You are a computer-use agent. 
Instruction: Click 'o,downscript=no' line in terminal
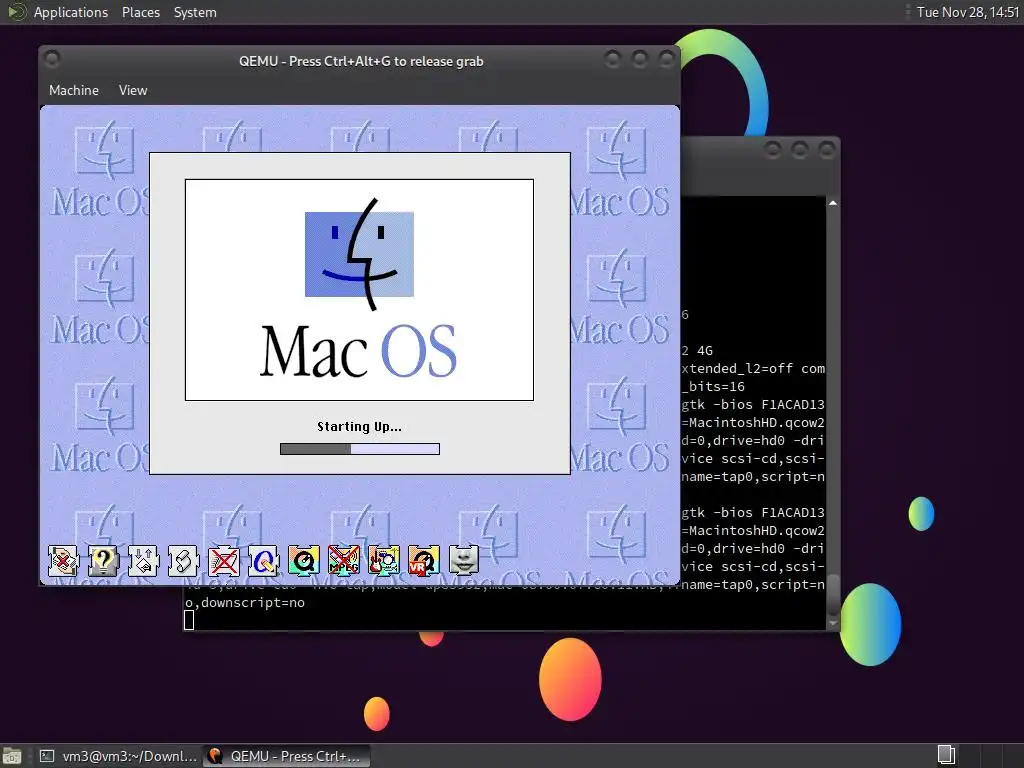245,602
